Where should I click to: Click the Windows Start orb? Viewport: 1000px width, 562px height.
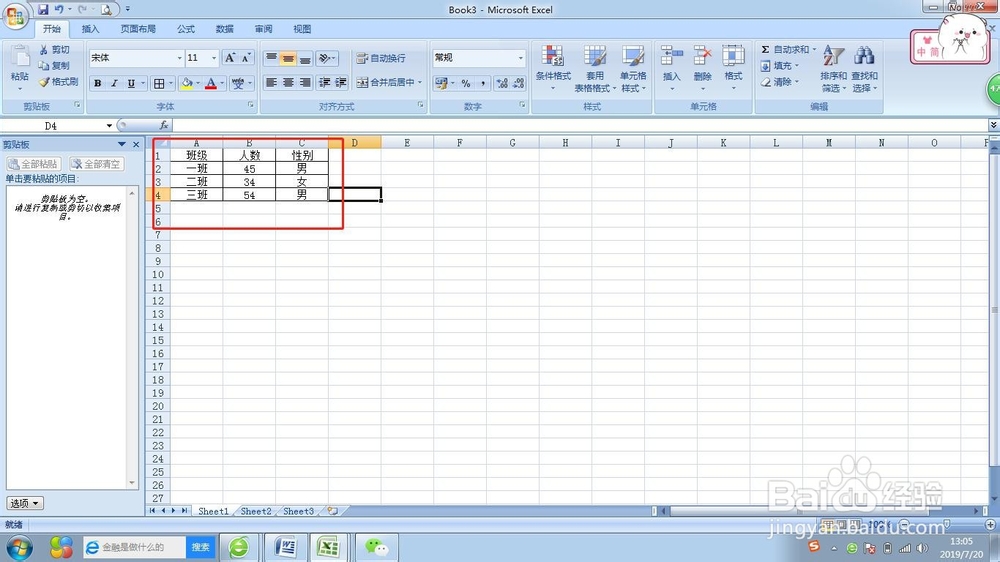[x=19, y=547]
